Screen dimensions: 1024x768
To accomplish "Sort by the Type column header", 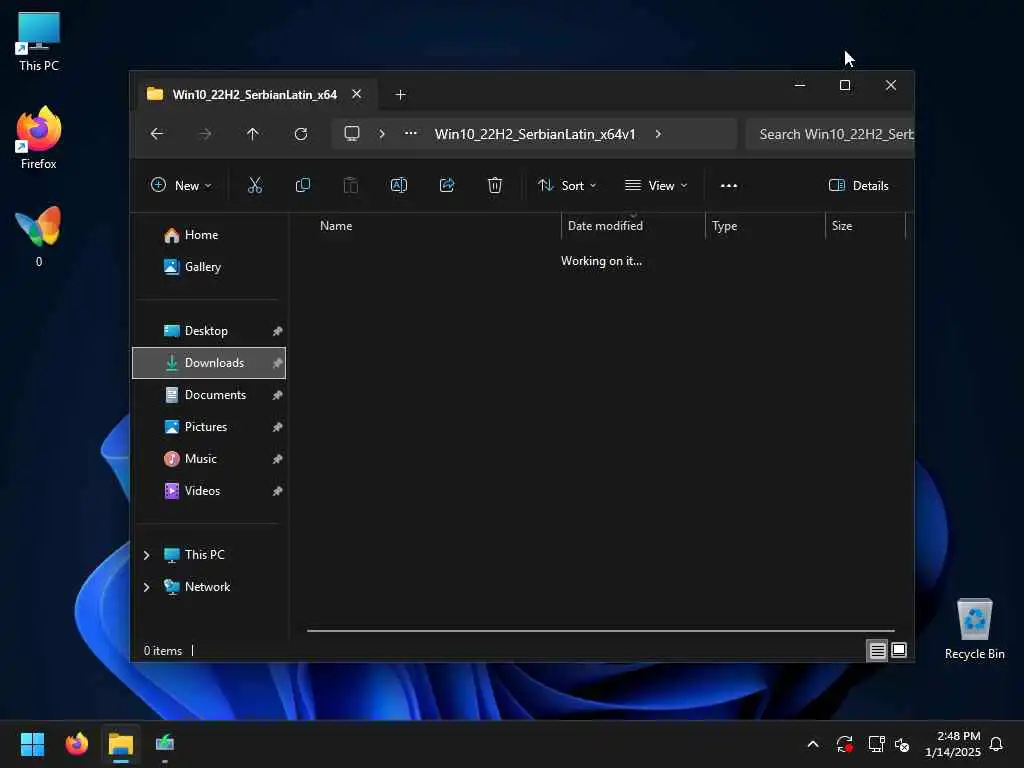I will 765,226.
